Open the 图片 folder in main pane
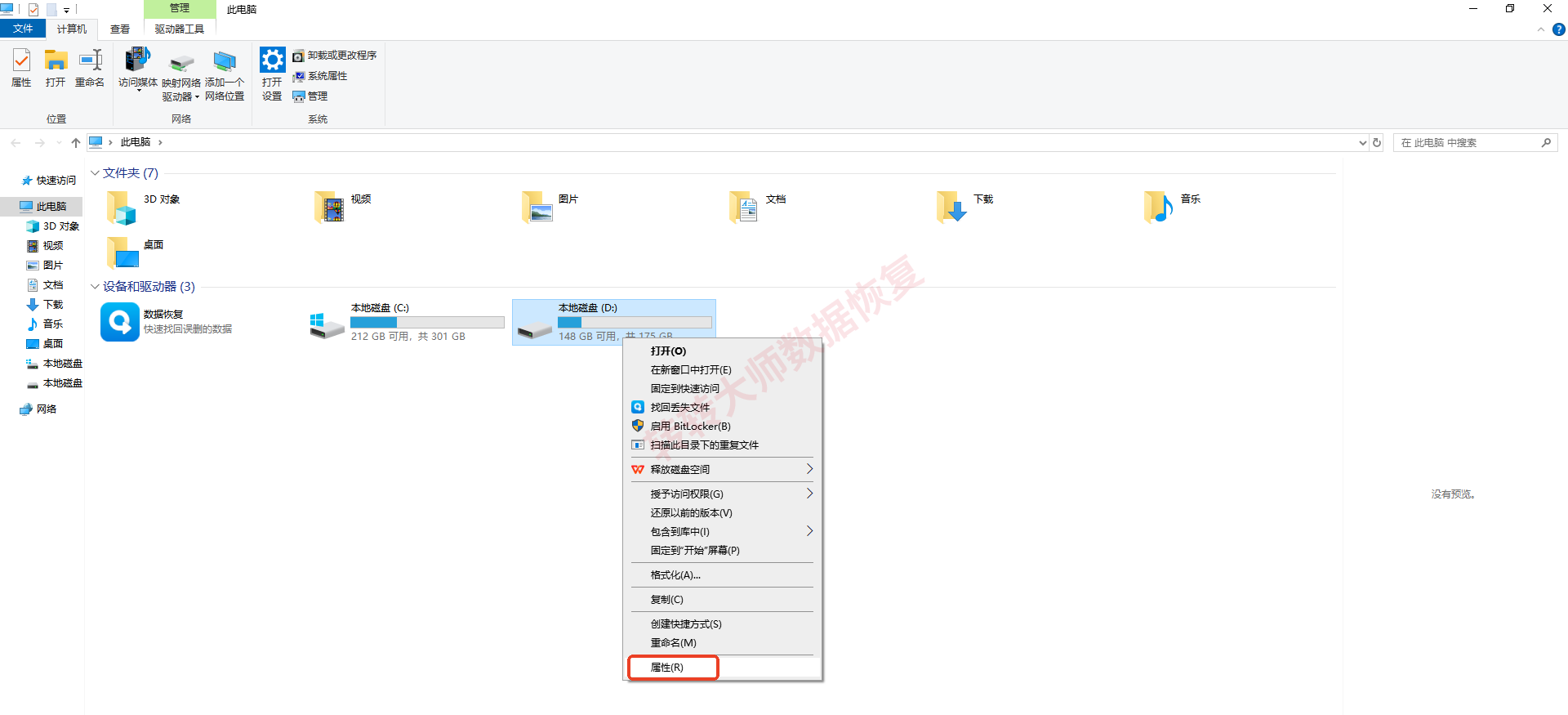This screenshot has height=715, width=1568. [537, 207]
